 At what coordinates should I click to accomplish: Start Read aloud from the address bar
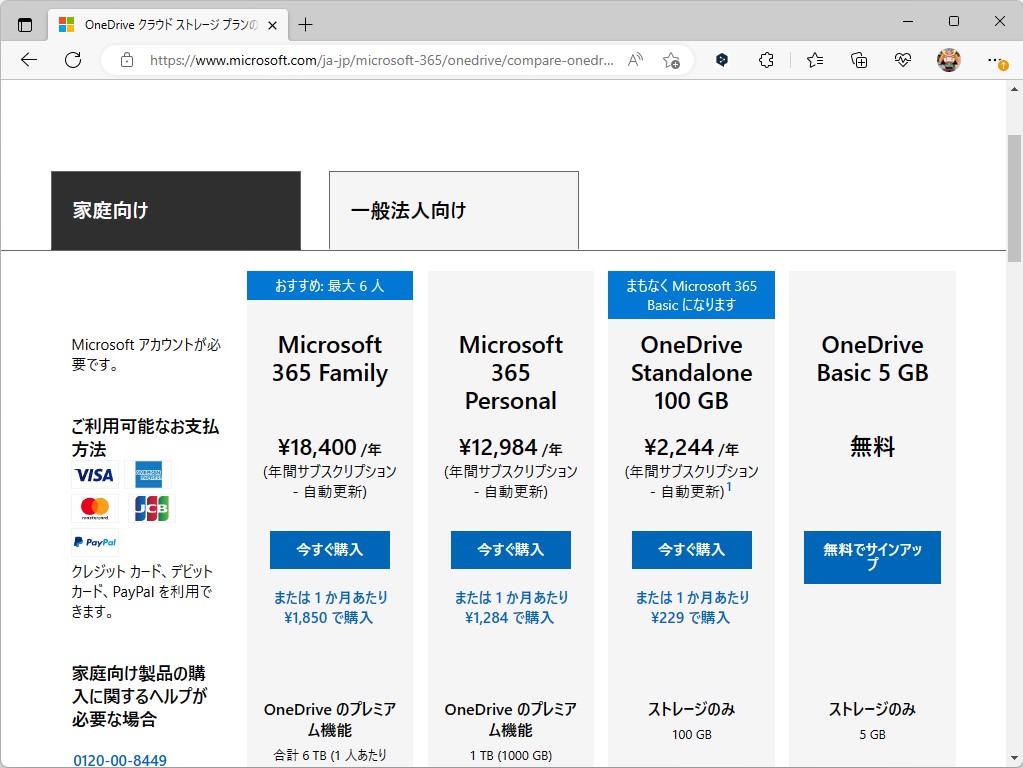(634, 60)
